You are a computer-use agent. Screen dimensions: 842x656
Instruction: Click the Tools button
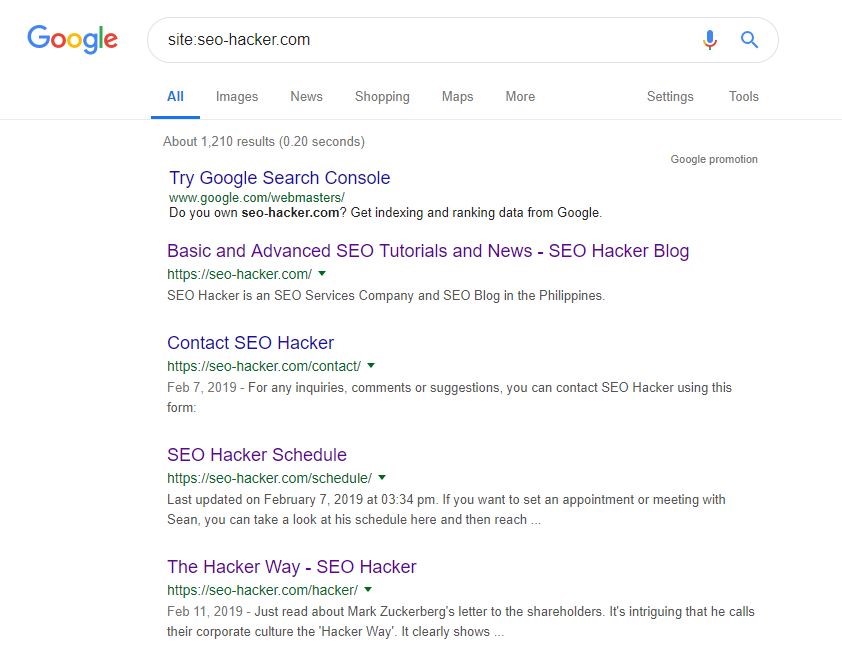[x=743, y=97]
